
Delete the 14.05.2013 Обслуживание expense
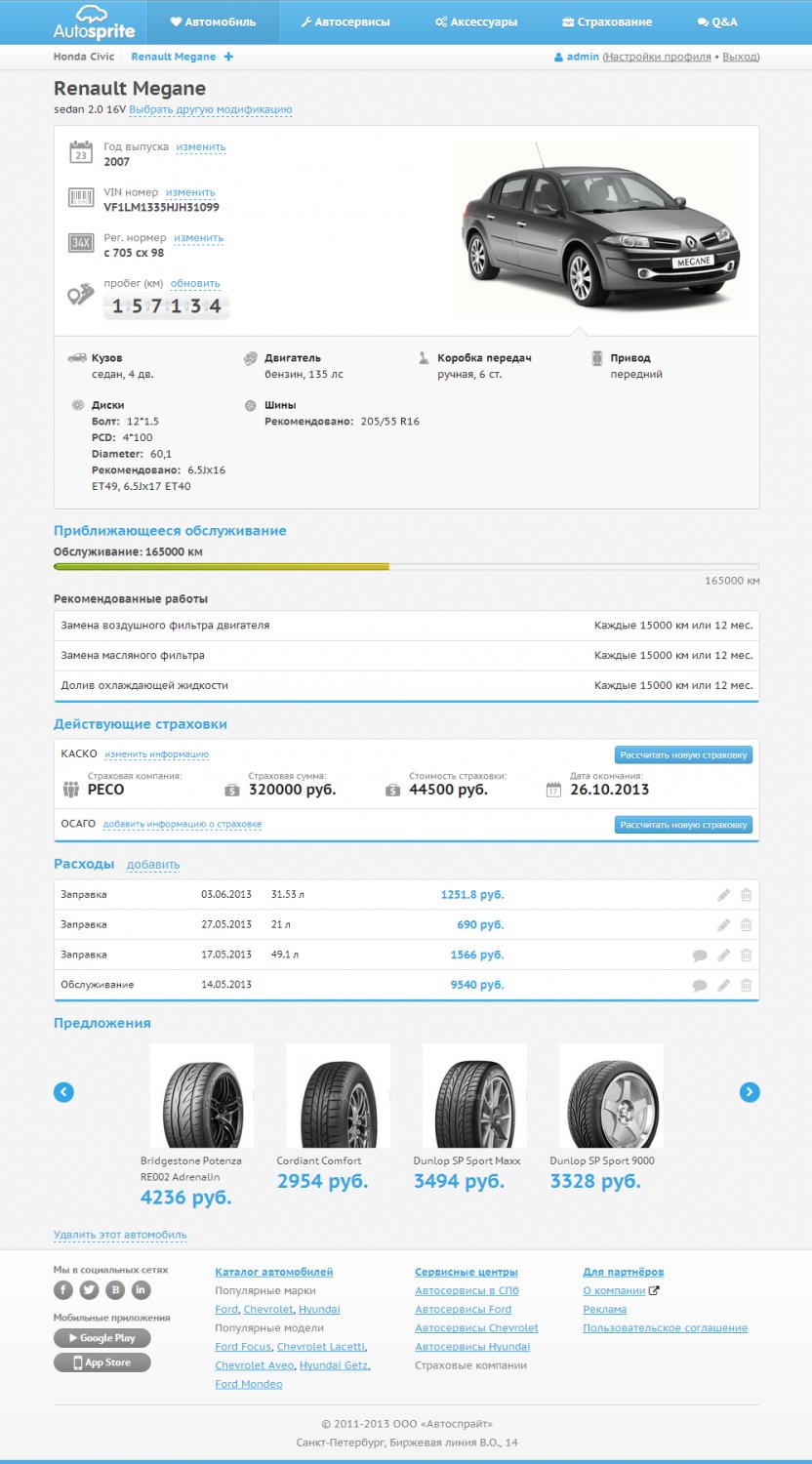(x=746, y=986)
